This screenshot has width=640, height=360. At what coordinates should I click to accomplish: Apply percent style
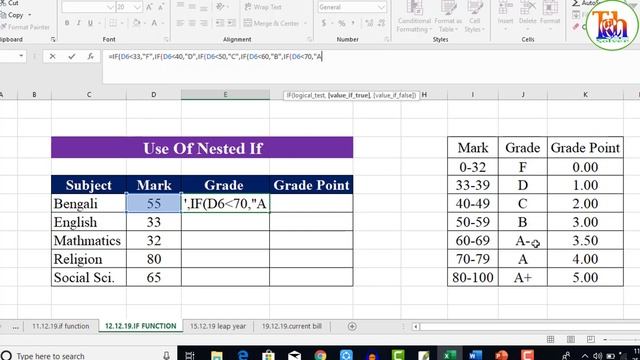tap(342, 23)
